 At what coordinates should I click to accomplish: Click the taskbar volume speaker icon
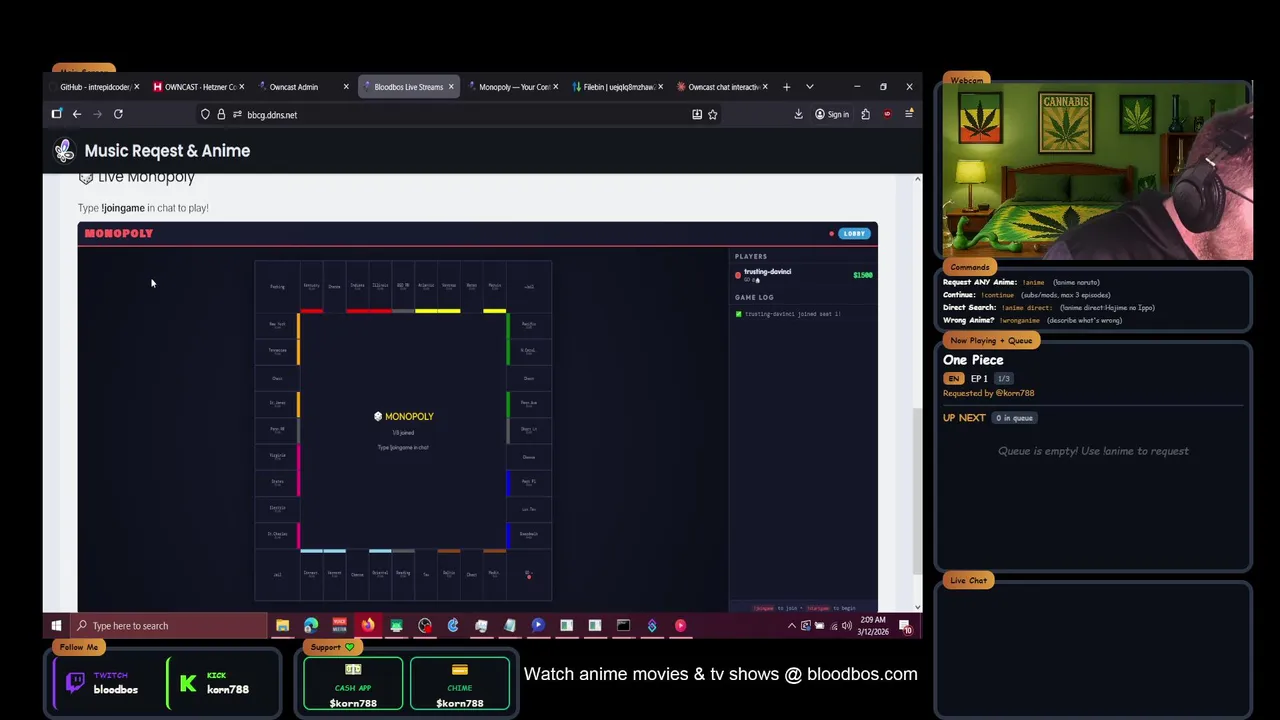[847, 626]
